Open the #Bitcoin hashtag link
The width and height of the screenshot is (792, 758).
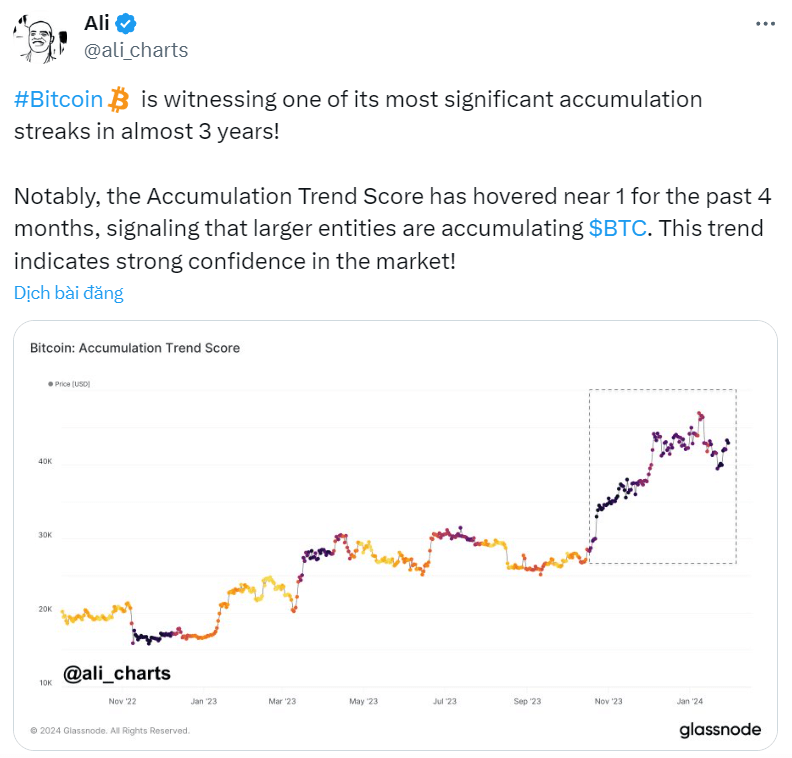pyautogui.click(x=59, y=100)
